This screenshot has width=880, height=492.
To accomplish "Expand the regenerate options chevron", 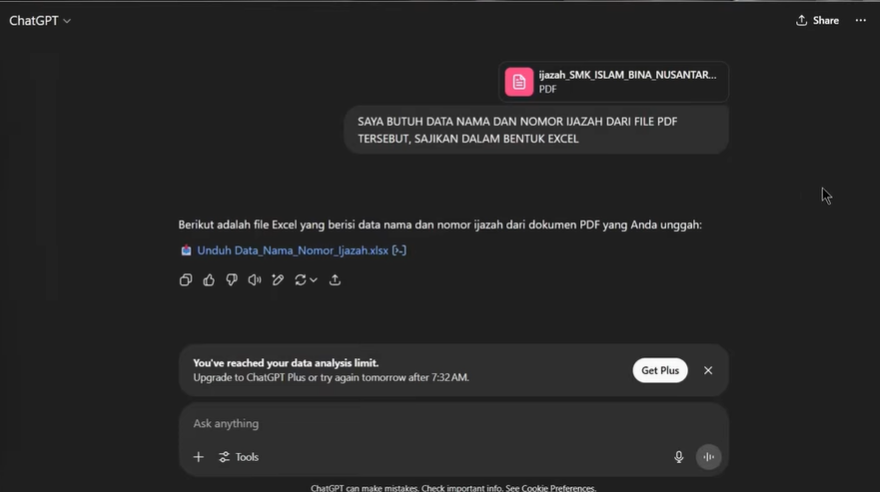I will 314,280.
